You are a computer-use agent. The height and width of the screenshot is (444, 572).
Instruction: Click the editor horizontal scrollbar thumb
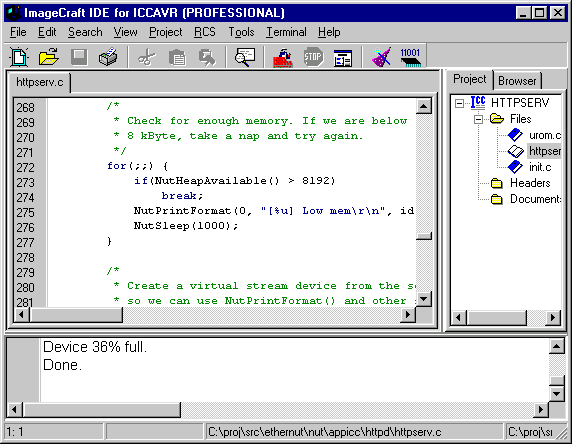[x=76, y=314]
